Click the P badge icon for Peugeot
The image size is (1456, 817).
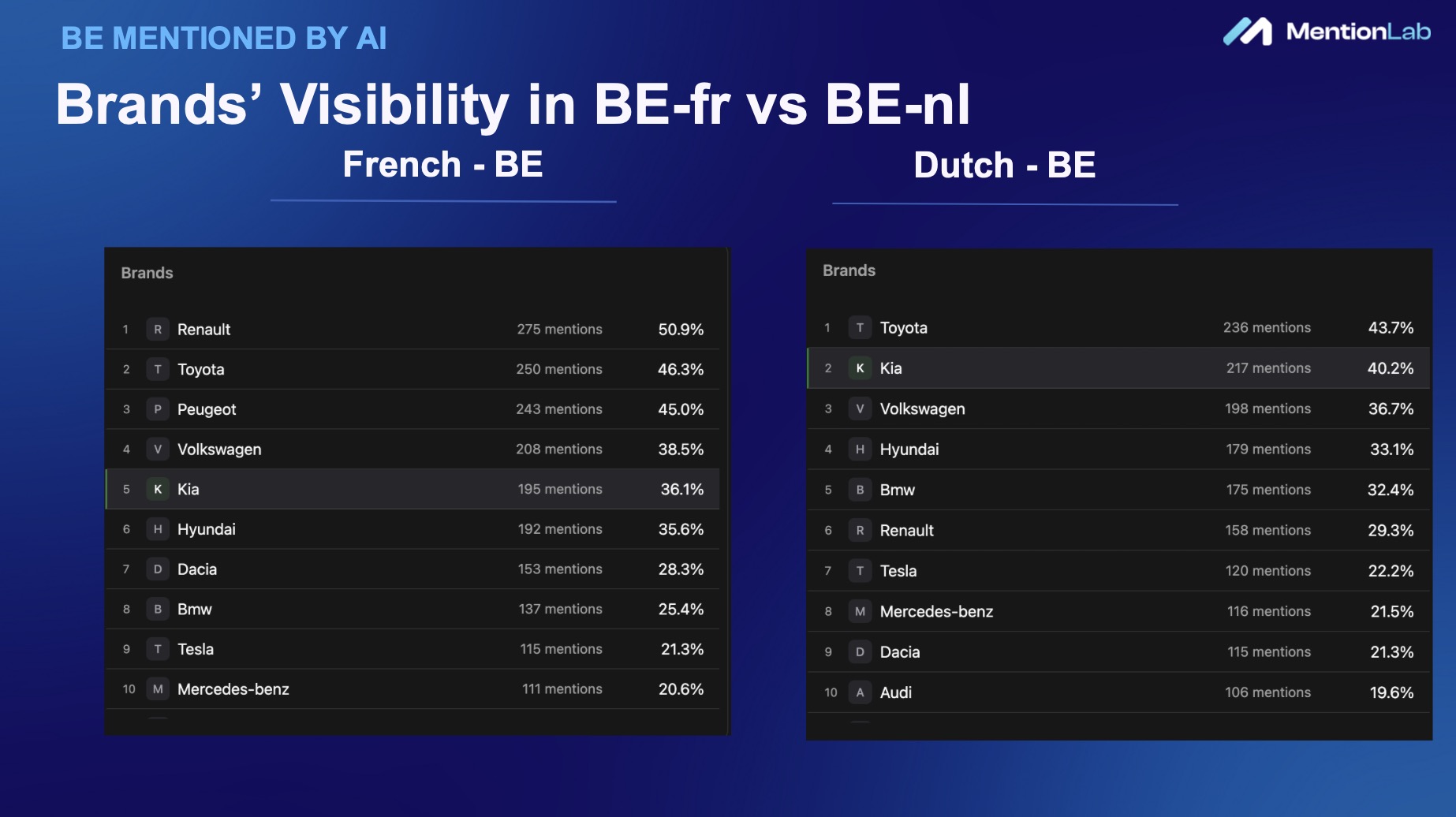click(x=158, y=409)
